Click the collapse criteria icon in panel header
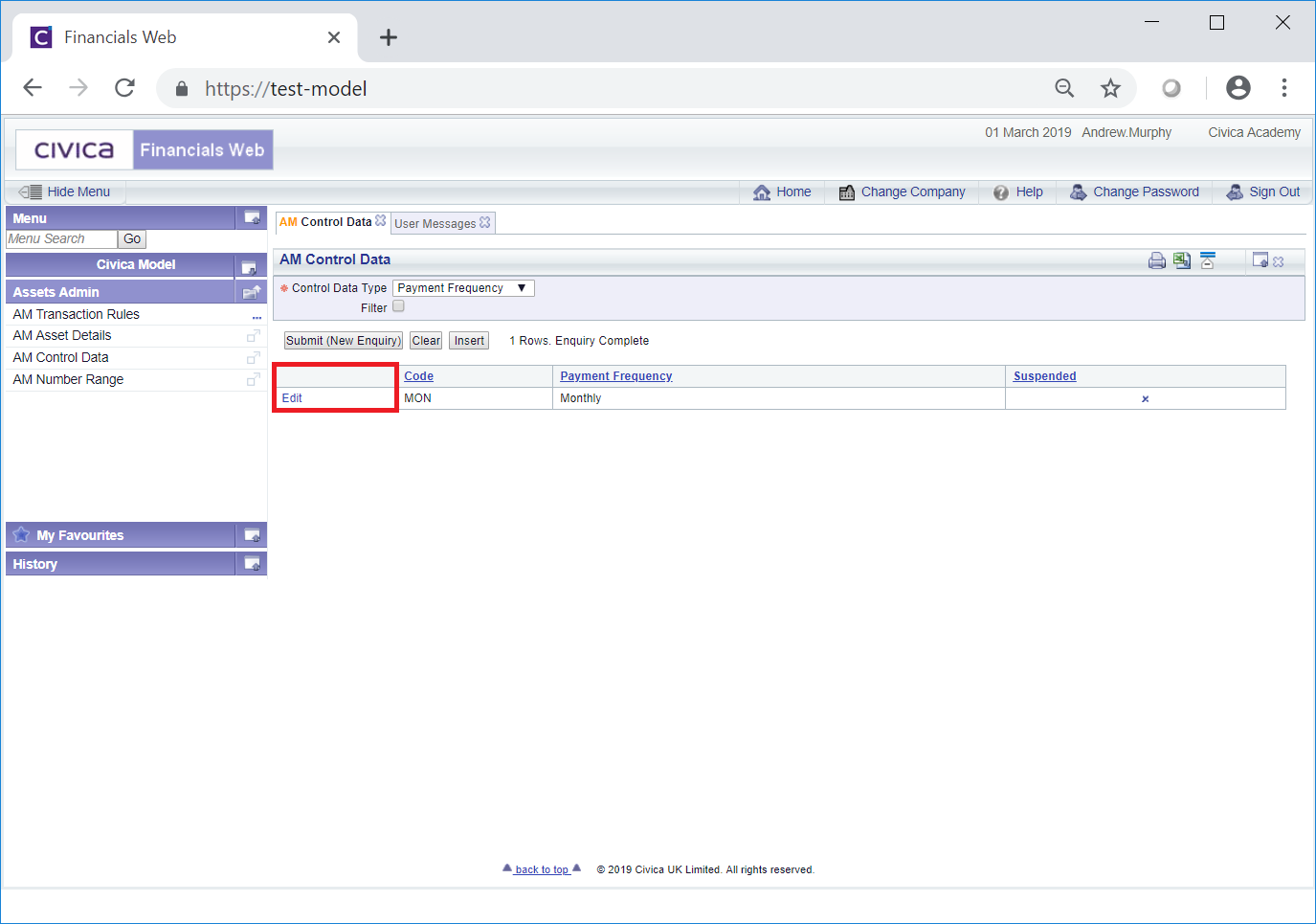This screenshot has height=924, width=1316. (1207, 260)
